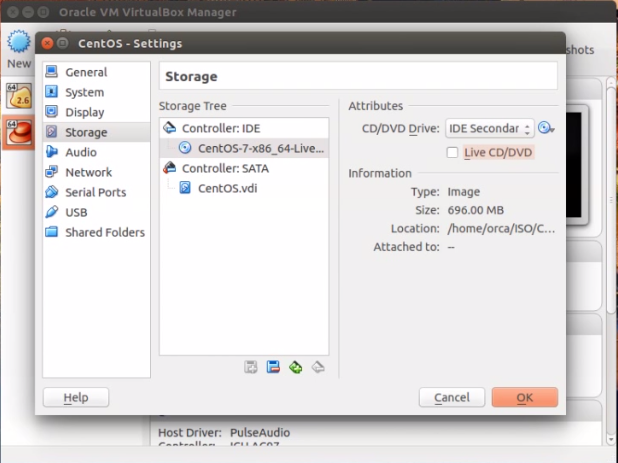
Task: Cancel the settings dialog
Action: click(452, 397)
